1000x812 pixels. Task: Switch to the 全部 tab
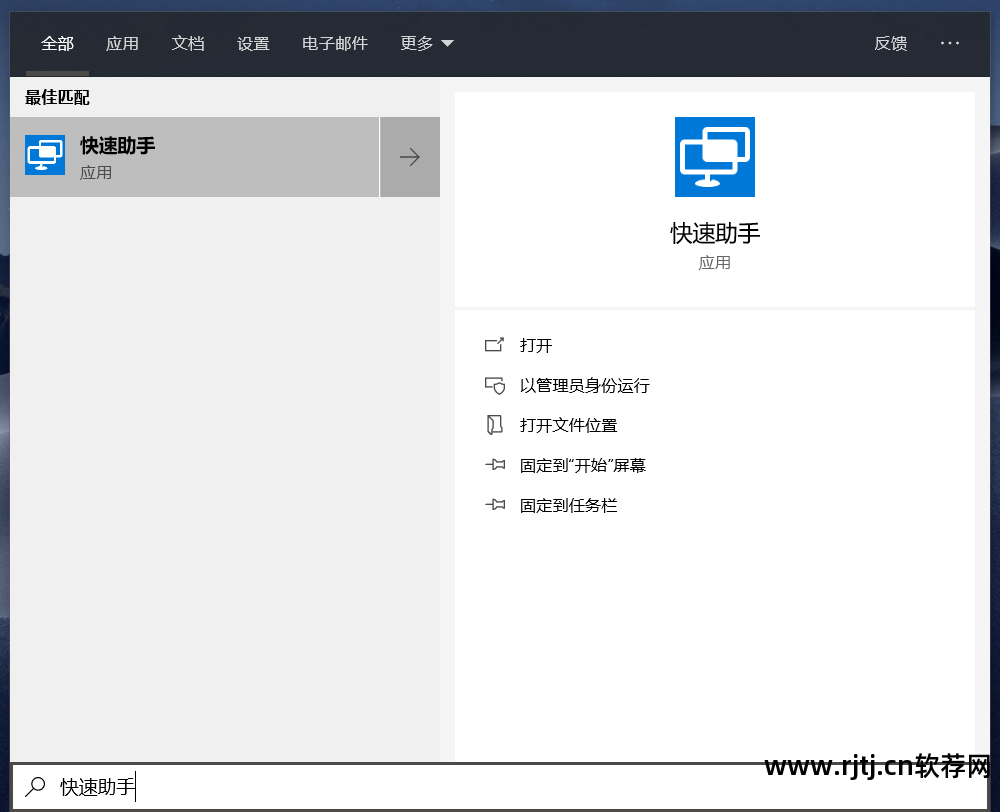[57, 43]
